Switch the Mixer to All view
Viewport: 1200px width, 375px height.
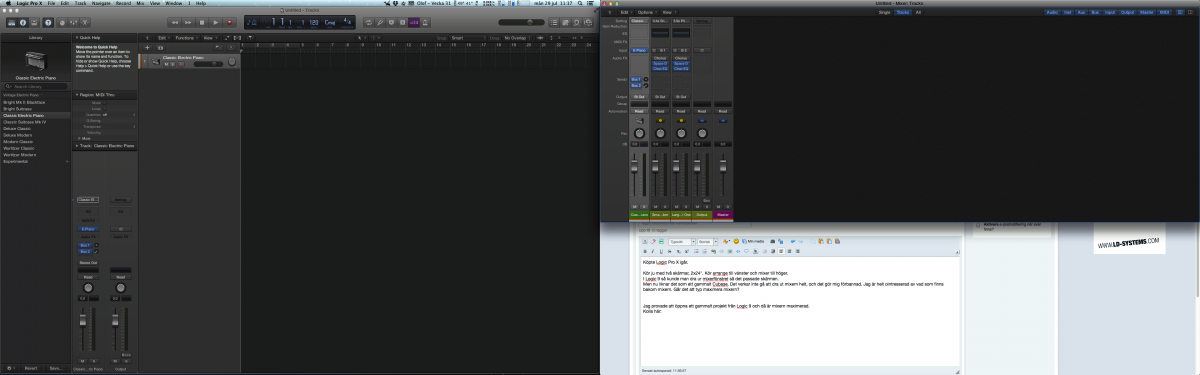(918, 12)
